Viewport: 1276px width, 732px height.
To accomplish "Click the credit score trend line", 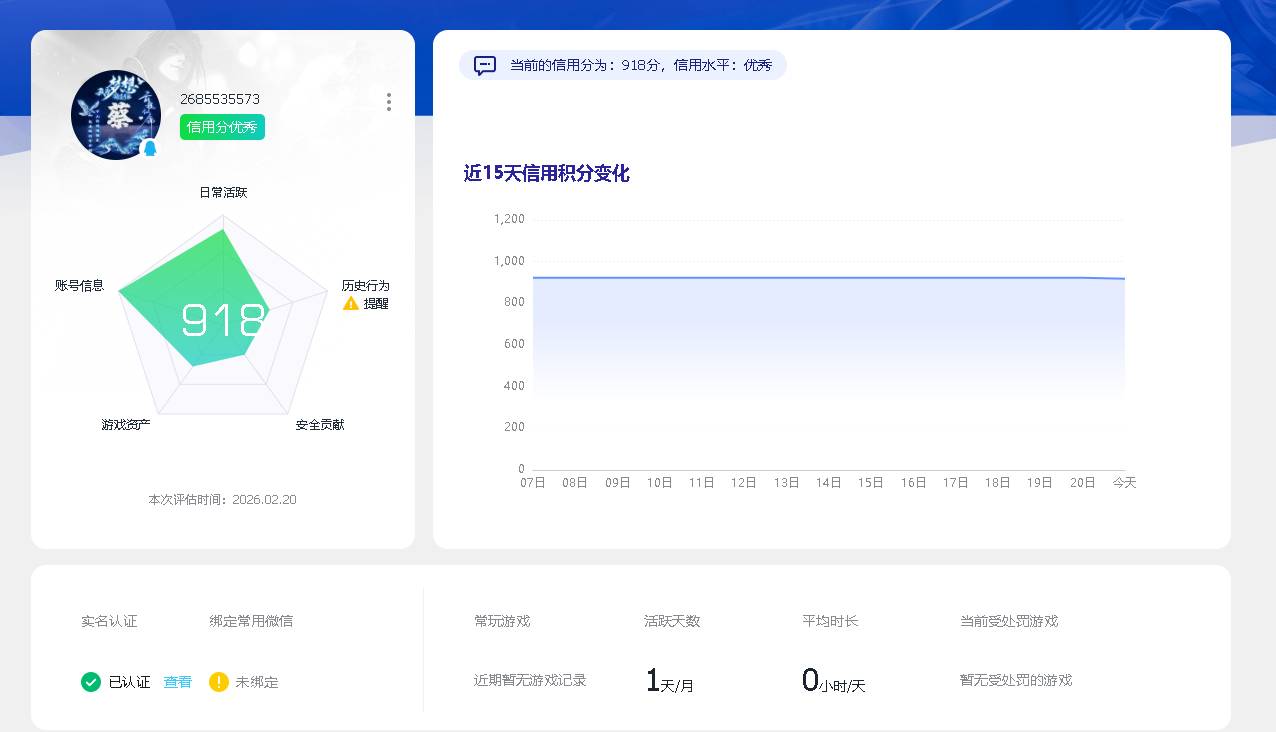I will point(830,279).
